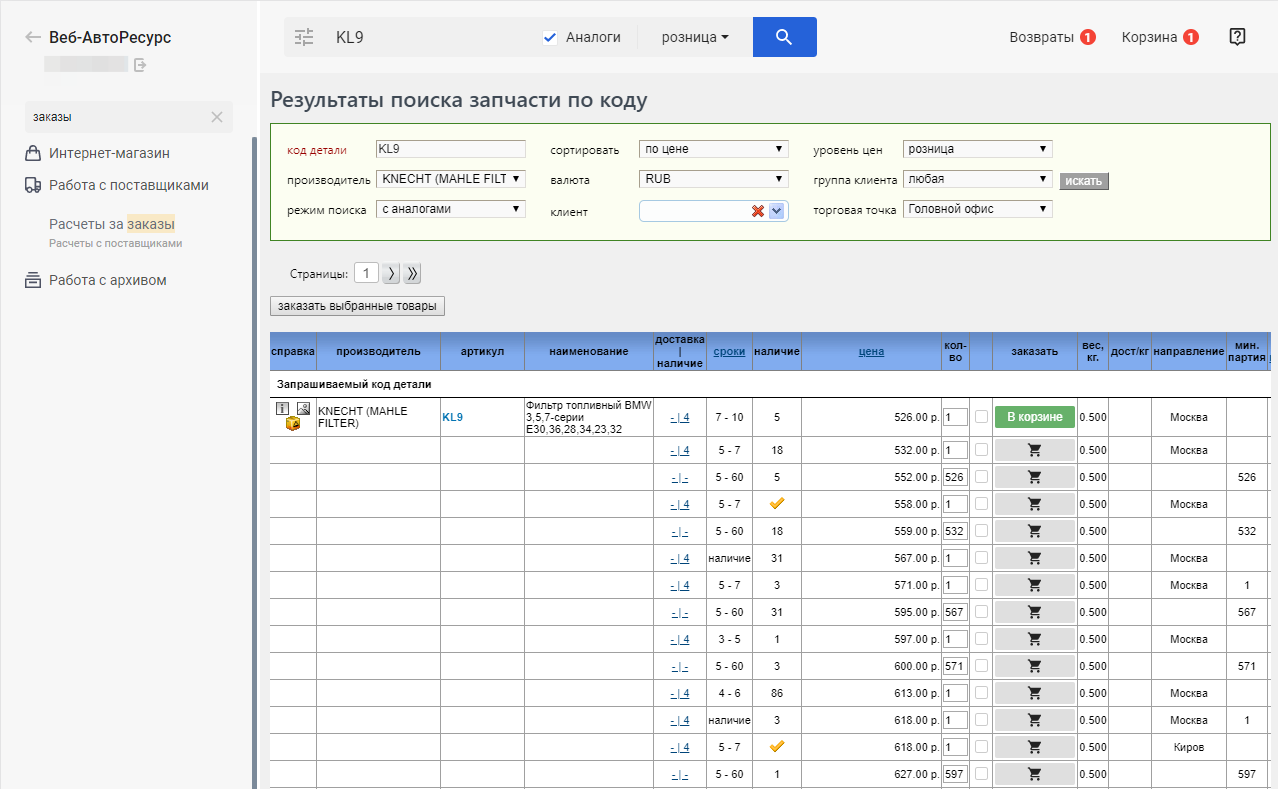Open the розница dropdown in top search bar
The height and width of the screenshot is (789, 1278).
coord(695,38)
